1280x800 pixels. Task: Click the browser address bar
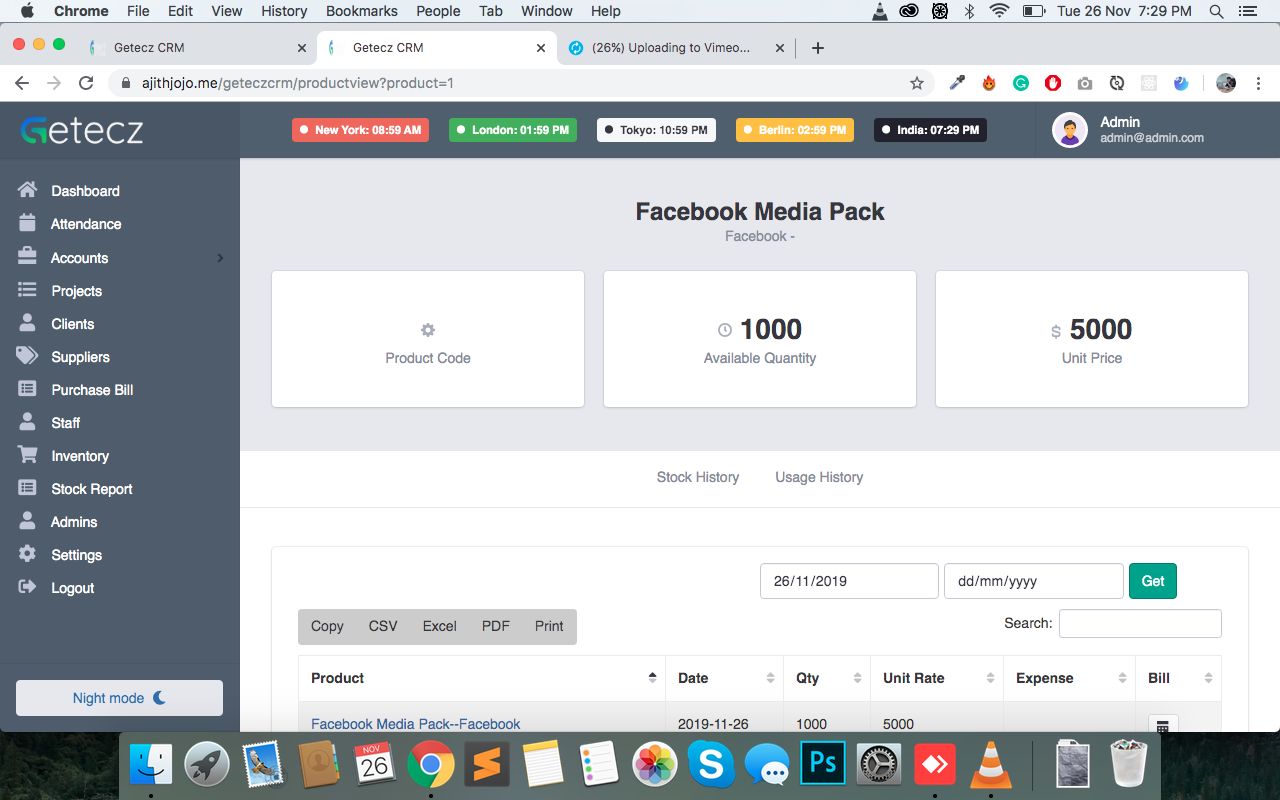(520, 83)
